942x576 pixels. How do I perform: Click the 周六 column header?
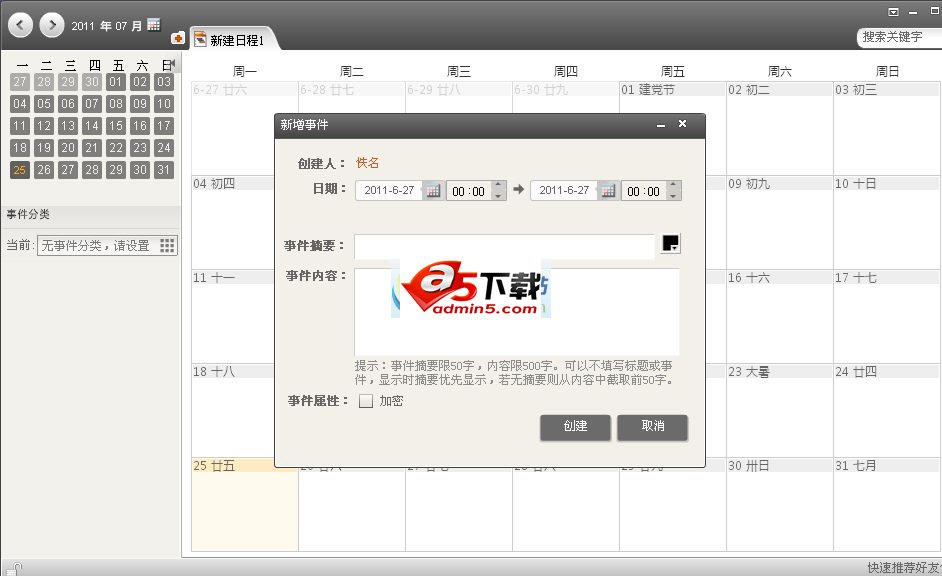pyautogui.click(x=779, y=71)
